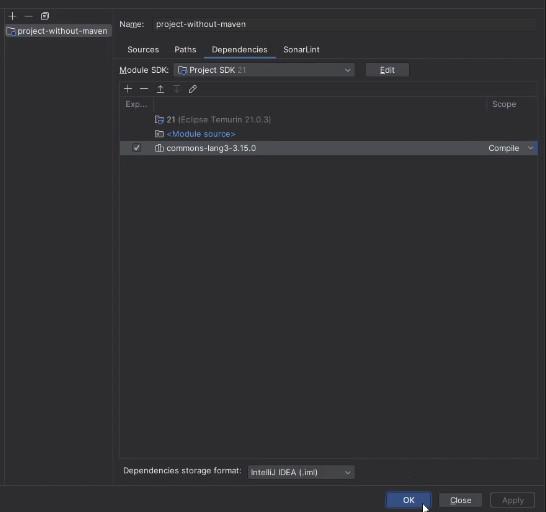The width and height of the screenshot is (546, 512).
Task: Select the 21 Eclipse Temurin SDK row
Action: [x=329, y=119]
